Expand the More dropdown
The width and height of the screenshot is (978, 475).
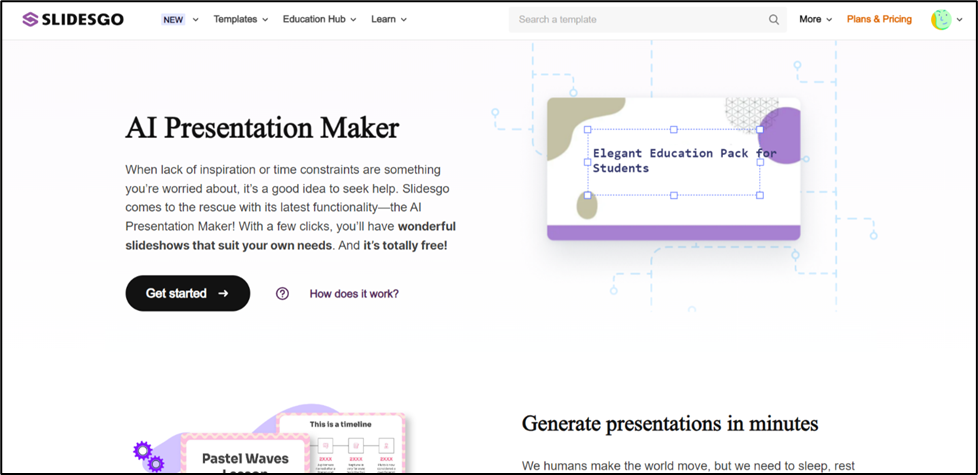click(x=816, y=19)
